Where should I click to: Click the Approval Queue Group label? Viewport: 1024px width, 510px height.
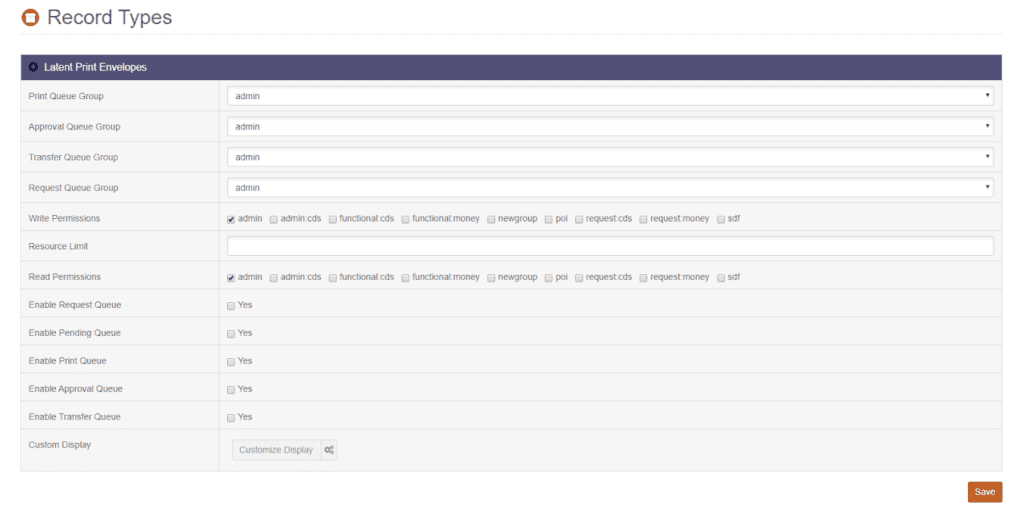pos(74,127)
